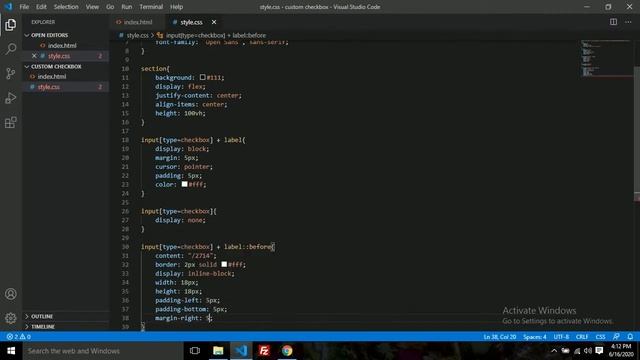Open the Search view in activity bar
Viewport: 640px width, 360px height.
[x=11, y=49]
